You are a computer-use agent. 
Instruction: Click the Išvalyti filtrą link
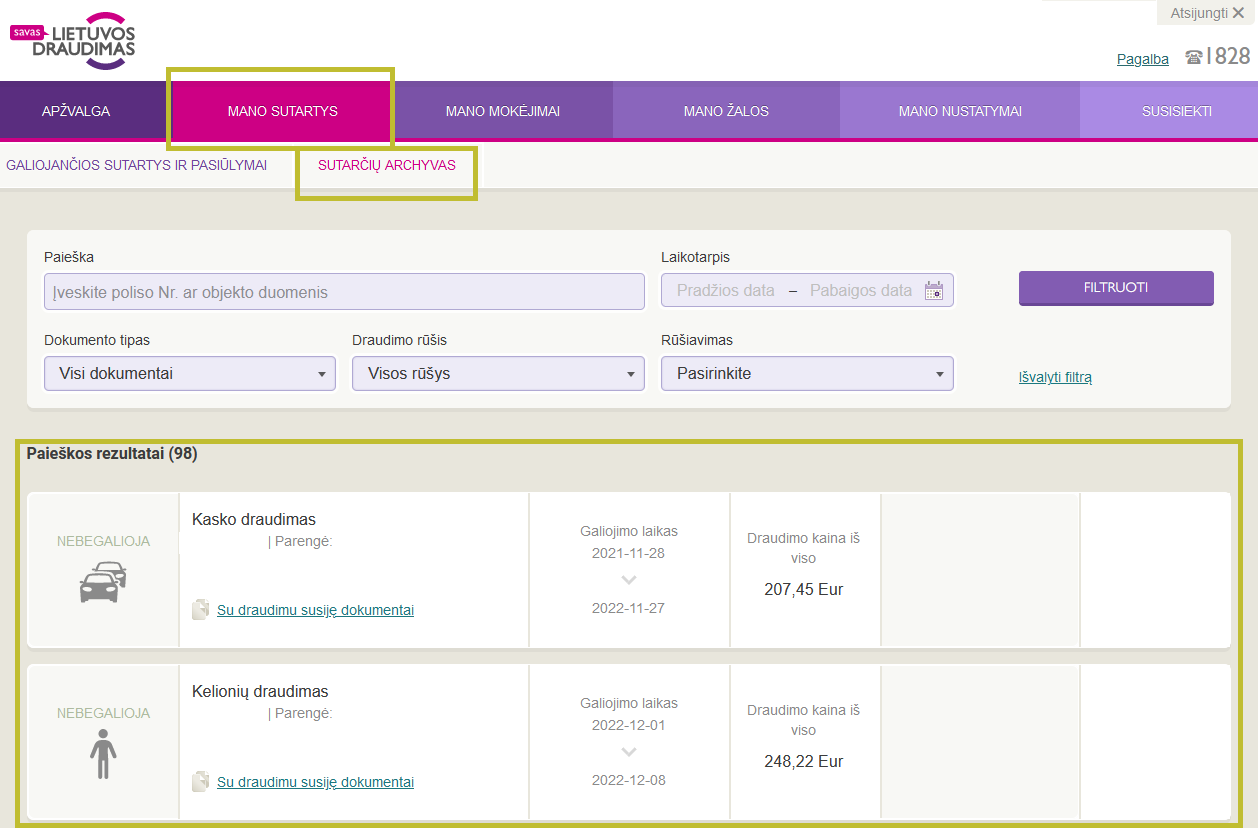tap(1055, 378)
